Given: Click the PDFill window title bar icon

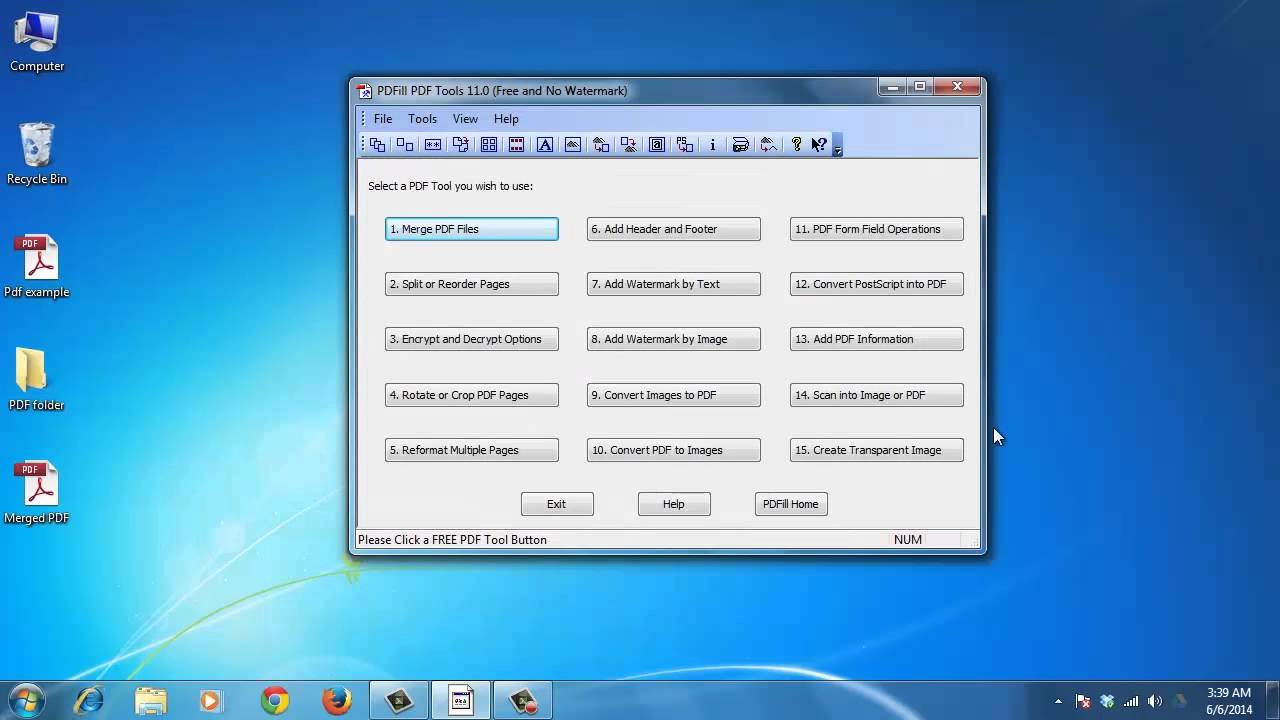Looking at the screenshot, I should point(365,91).
